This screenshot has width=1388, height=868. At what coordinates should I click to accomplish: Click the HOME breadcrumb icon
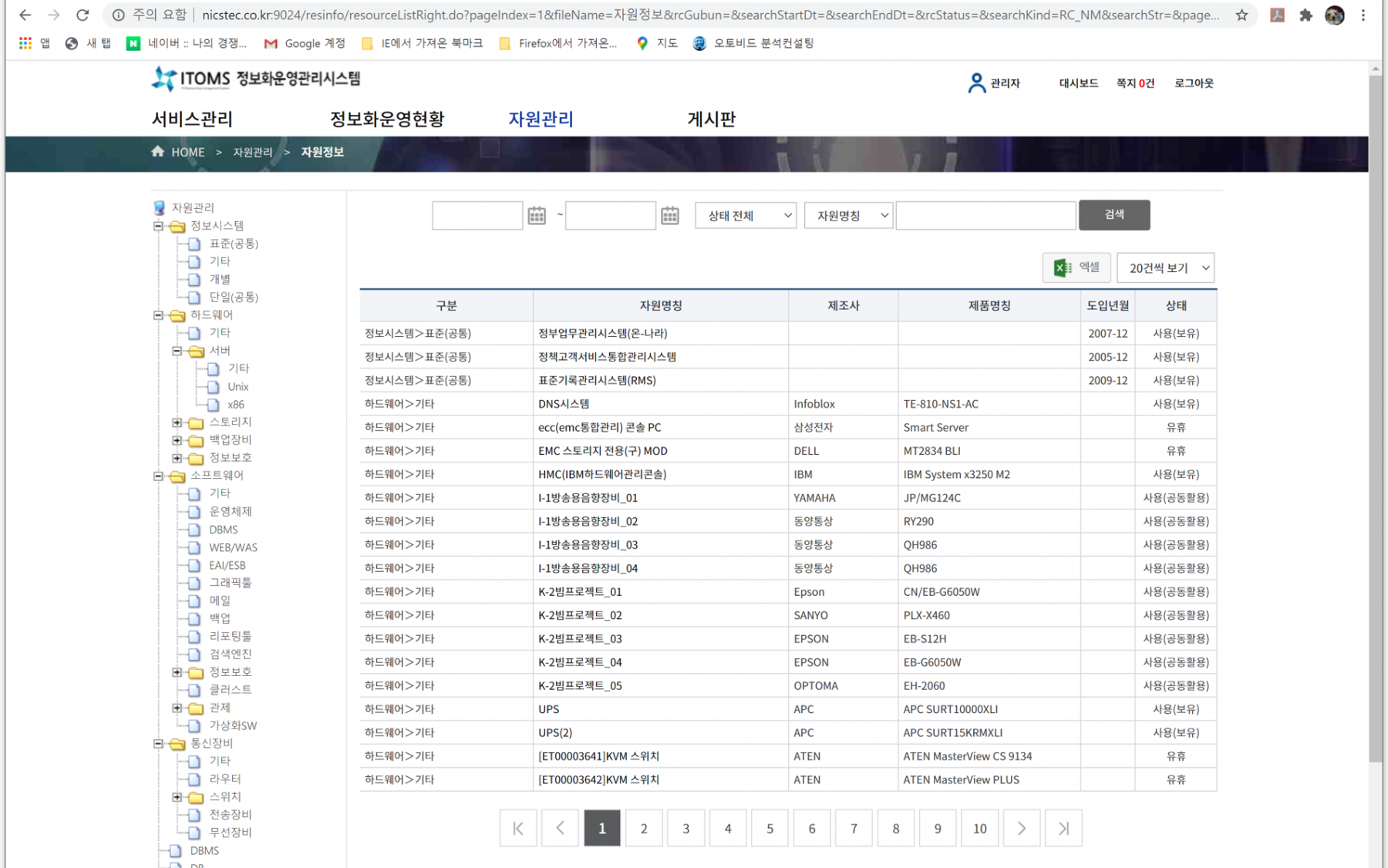coord(158,152)
